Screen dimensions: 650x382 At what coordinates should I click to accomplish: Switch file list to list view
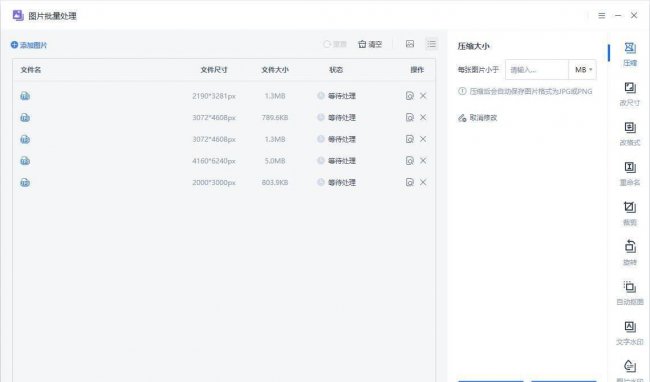(432, 44)
